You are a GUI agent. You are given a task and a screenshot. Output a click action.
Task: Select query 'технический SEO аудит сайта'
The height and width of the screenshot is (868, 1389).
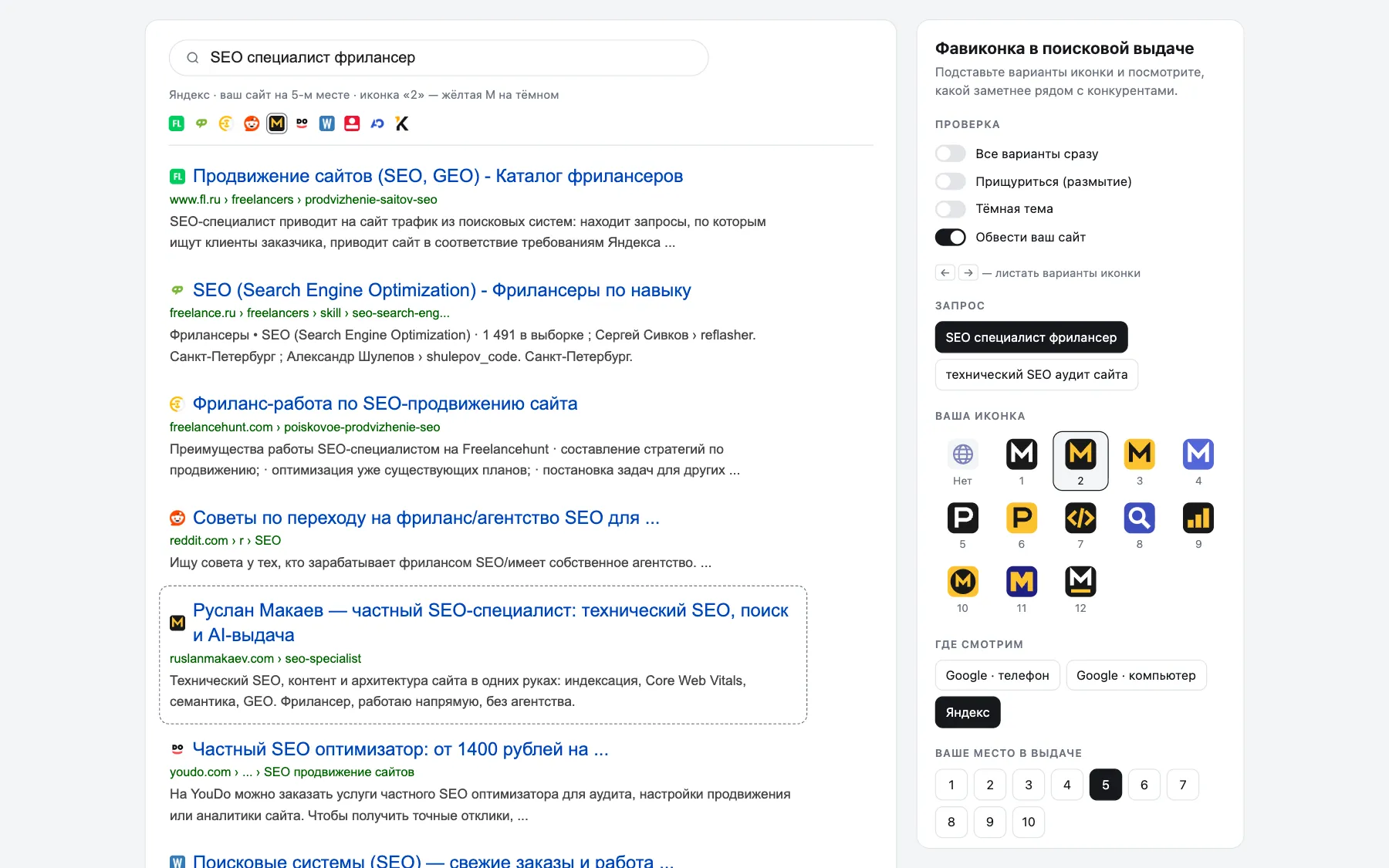(1036, 374)
